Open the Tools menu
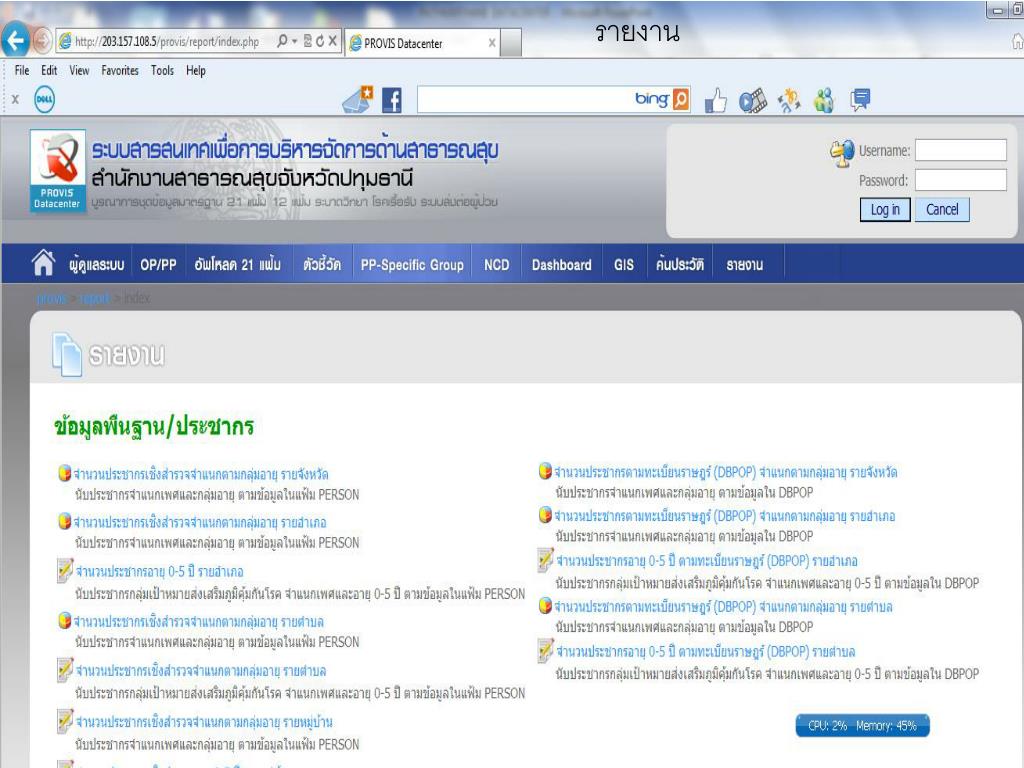Screen dimensions: 1024x768 click(x=162, y=71)
